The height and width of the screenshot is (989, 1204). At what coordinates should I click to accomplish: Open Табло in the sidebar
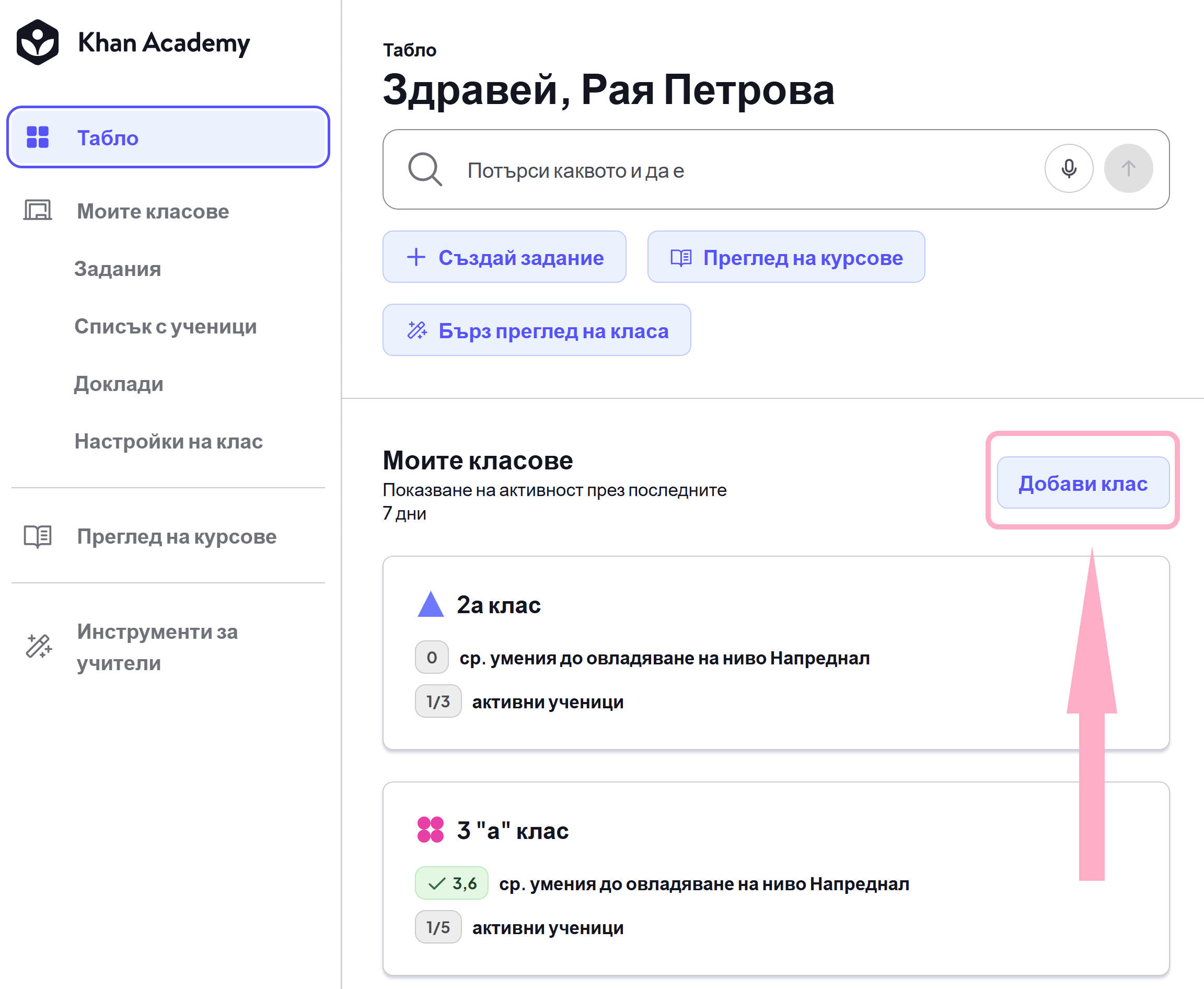[168, 137]
